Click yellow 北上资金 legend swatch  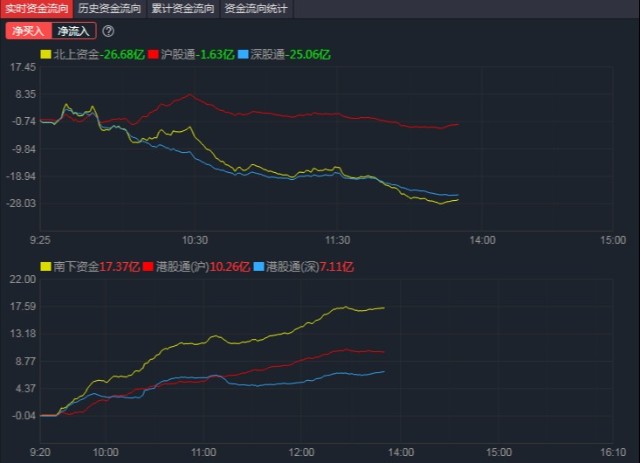[x=45, y=53]
